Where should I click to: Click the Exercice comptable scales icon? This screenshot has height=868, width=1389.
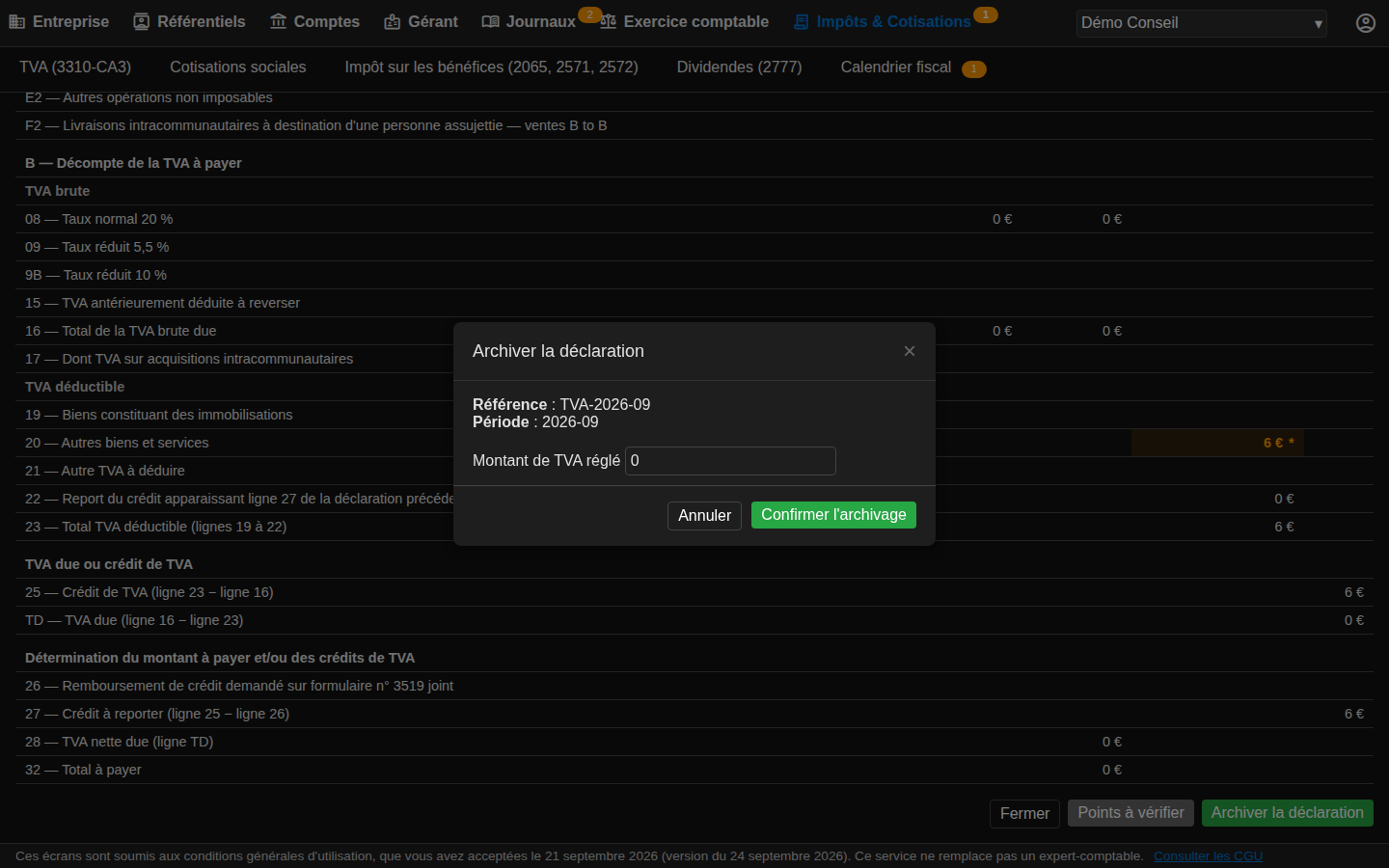point(609,22)
